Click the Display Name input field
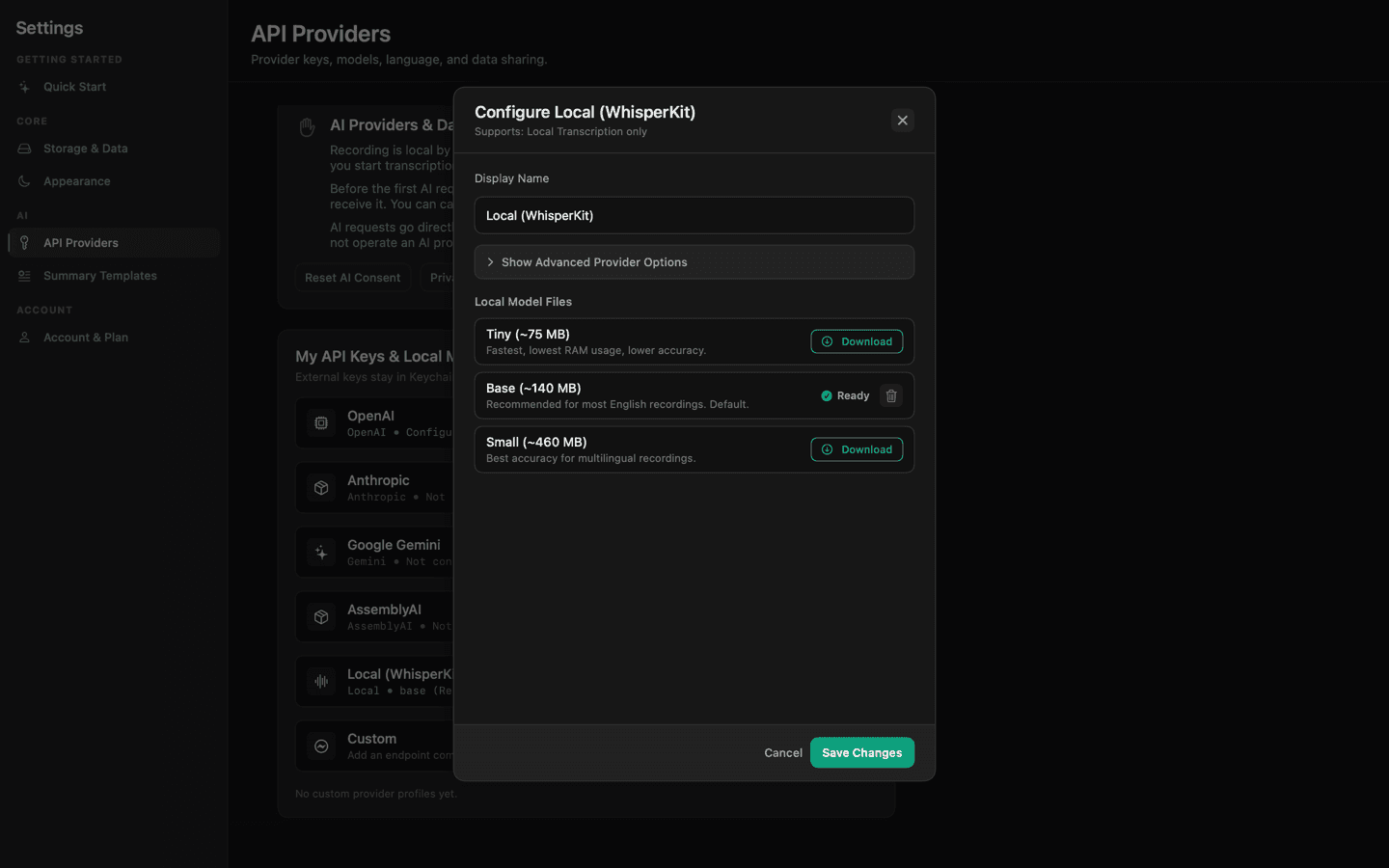 point(694,215)
